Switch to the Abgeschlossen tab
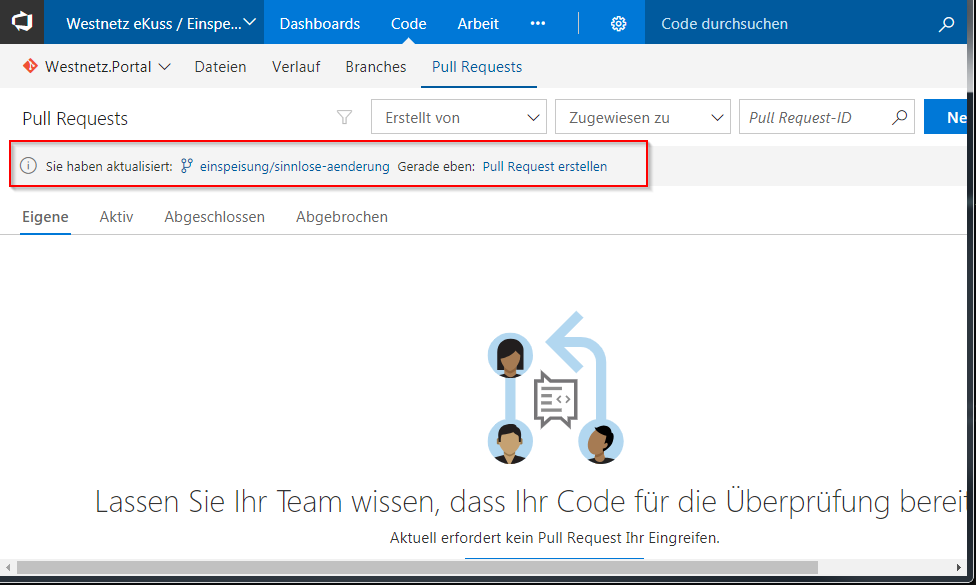This screenshot has height=585, width=976. tap(214, 217)
